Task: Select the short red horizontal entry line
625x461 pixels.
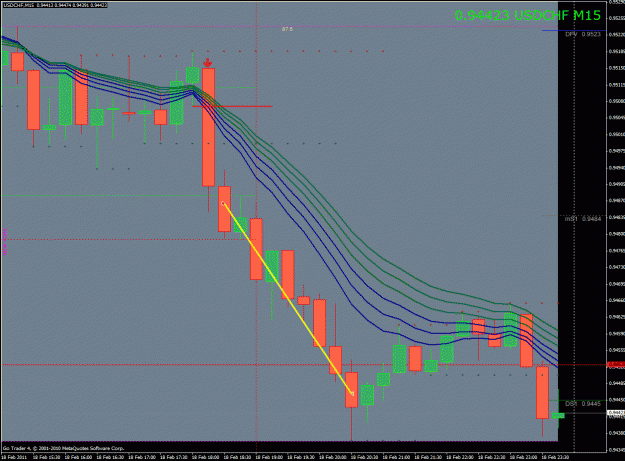Action: point(232,106)
